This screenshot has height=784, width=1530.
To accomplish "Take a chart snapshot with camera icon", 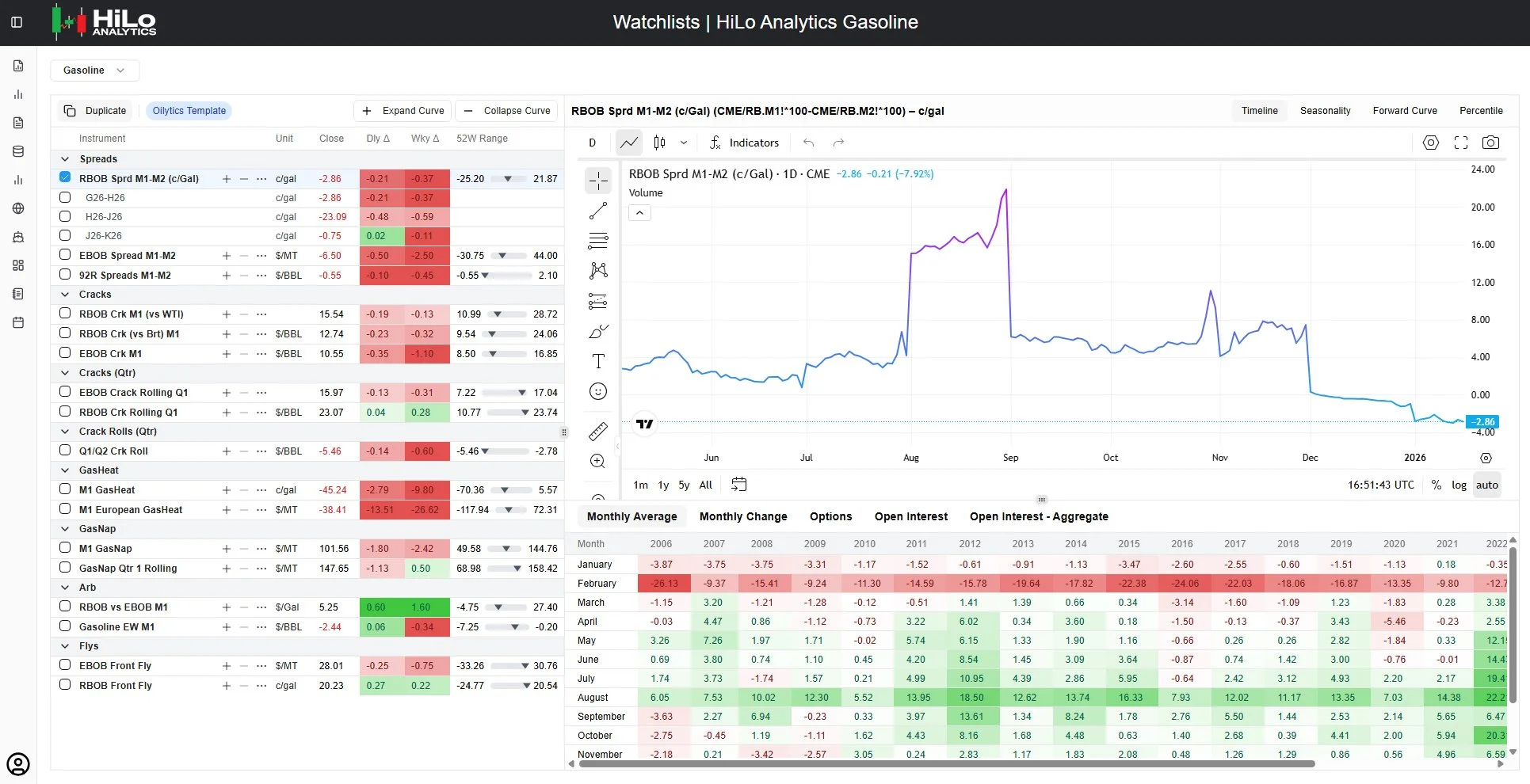I will 1490,143.
